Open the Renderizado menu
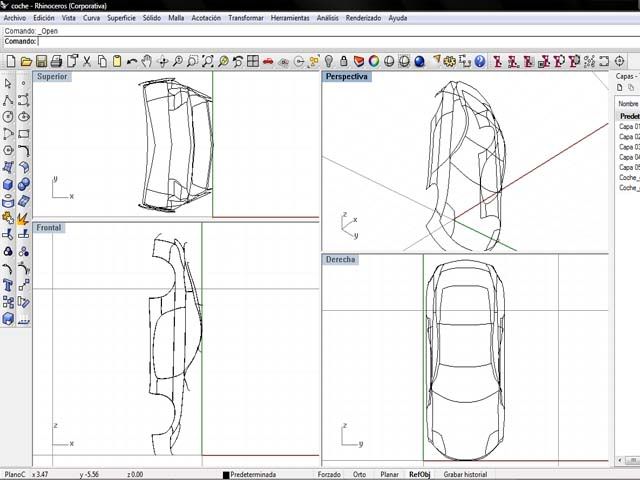The width and height of the screenshot is (640, 480). 362,18
